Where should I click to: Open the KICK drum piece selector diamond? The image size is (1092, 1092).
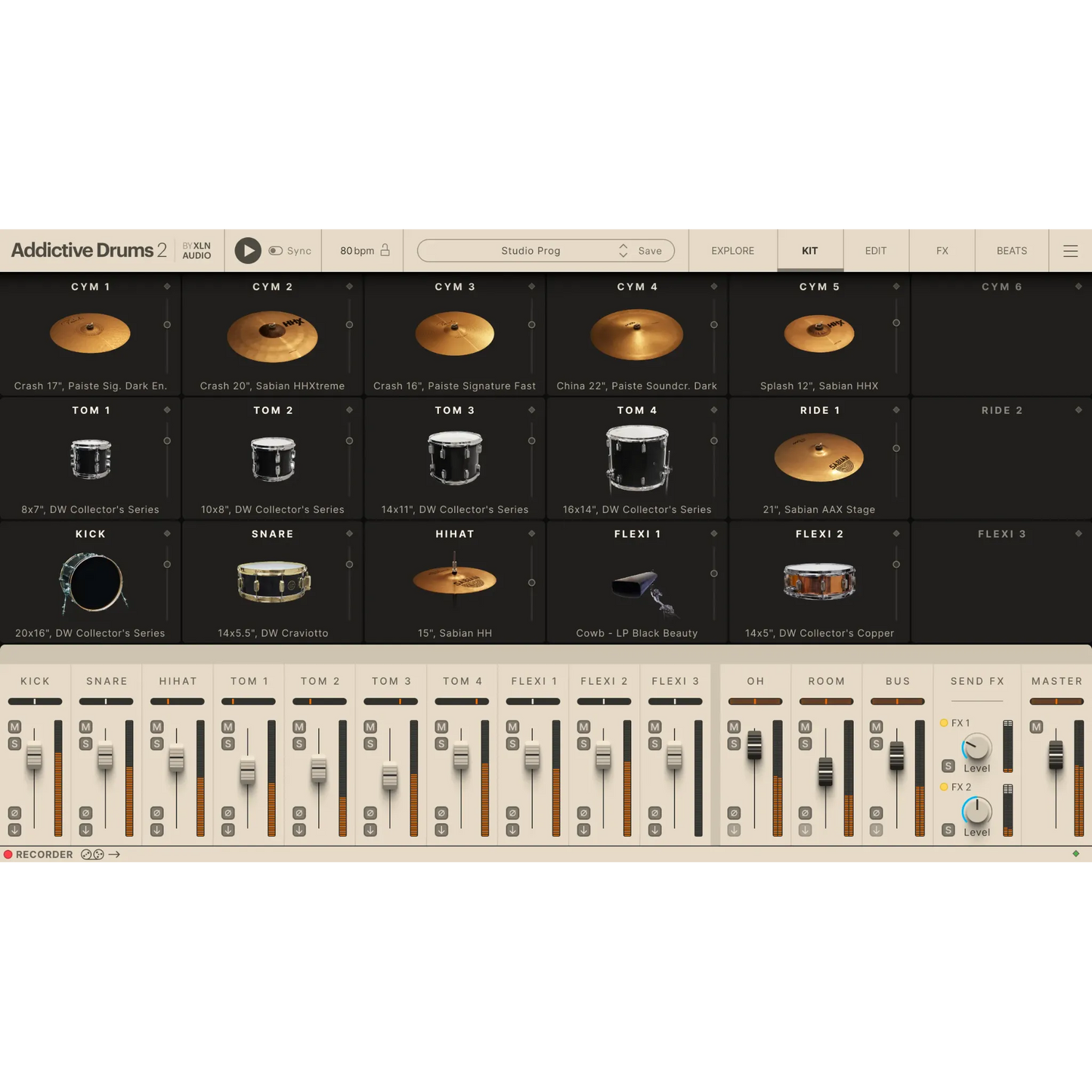pos(167,533)
